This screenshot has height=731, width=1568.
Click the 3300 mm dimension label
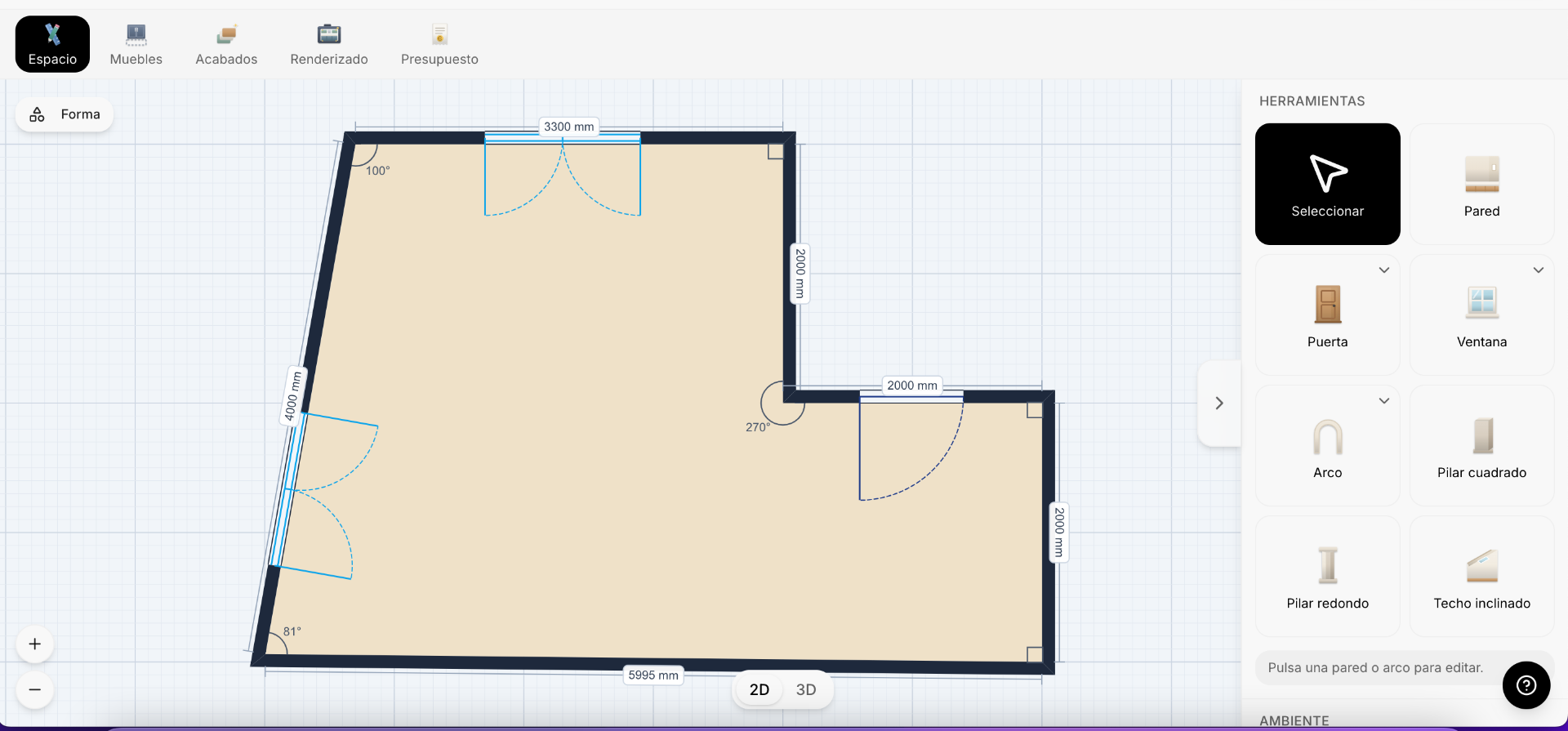point(569,127)
